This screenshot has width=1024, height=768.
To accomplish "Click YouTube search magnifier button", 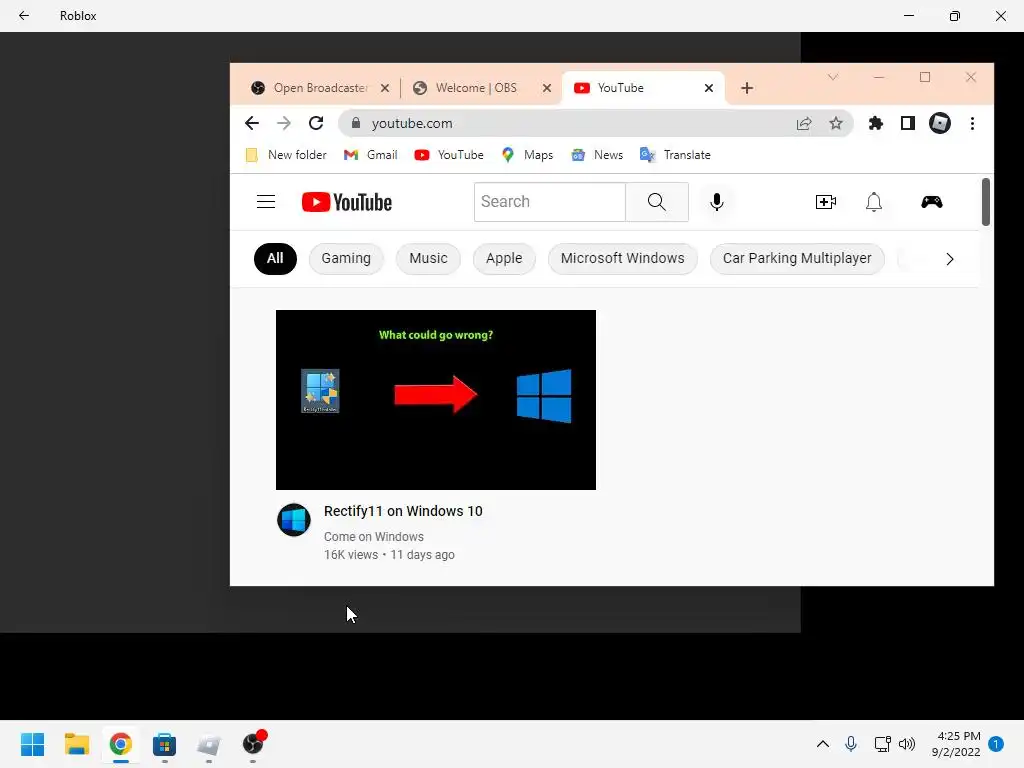I will tap(657, 202).
